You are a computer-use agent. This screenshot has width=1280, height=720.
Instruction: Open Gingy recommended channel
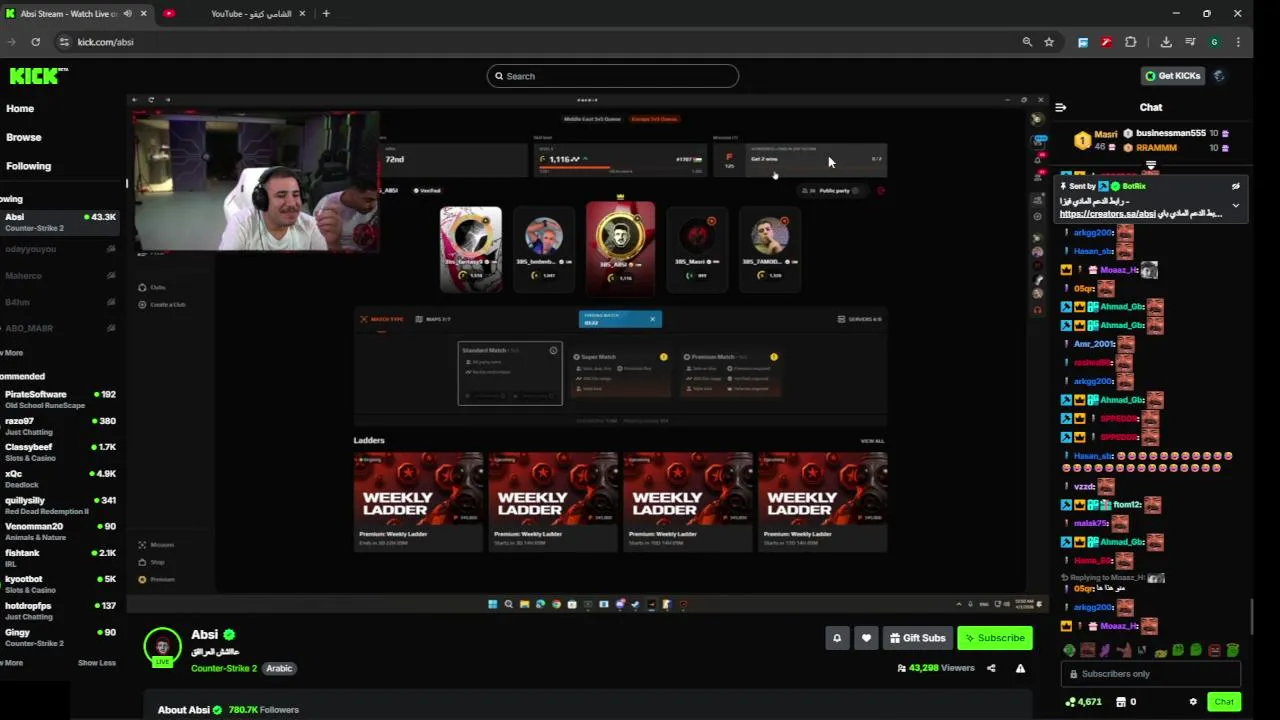coord(60,637)
